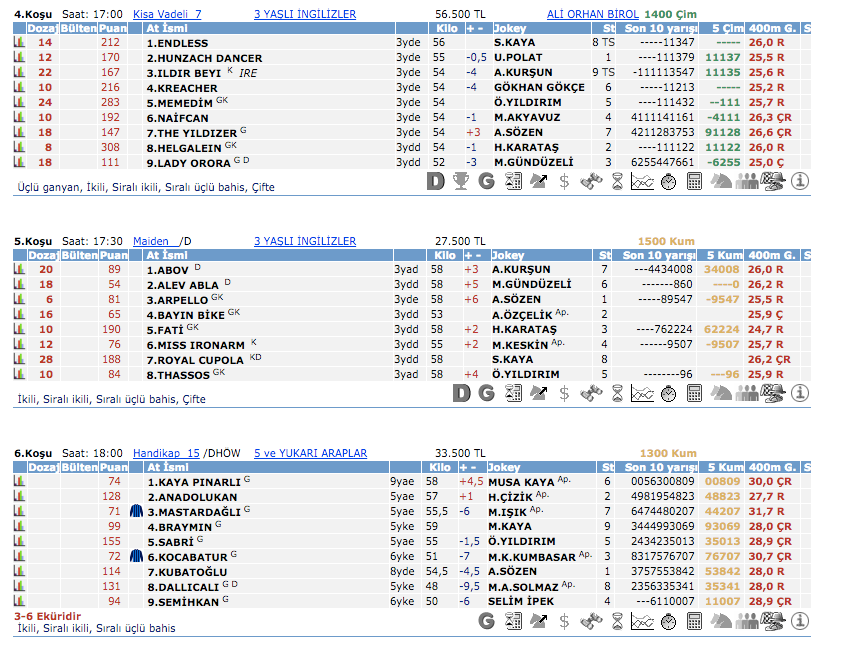This screenshot has height=650, width=852.
Task: Click the 3 YAŞLI İNGİLİZLER link in race 5
Action: (305, 241)
